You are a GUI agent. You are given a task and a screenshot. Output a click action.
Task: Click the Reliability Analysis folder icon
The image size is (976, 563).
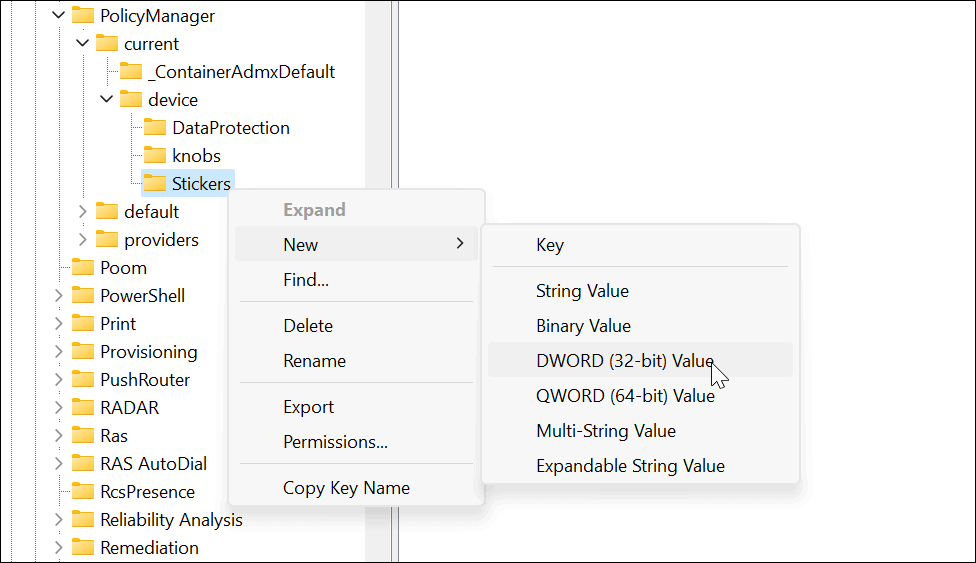point(82,519)
